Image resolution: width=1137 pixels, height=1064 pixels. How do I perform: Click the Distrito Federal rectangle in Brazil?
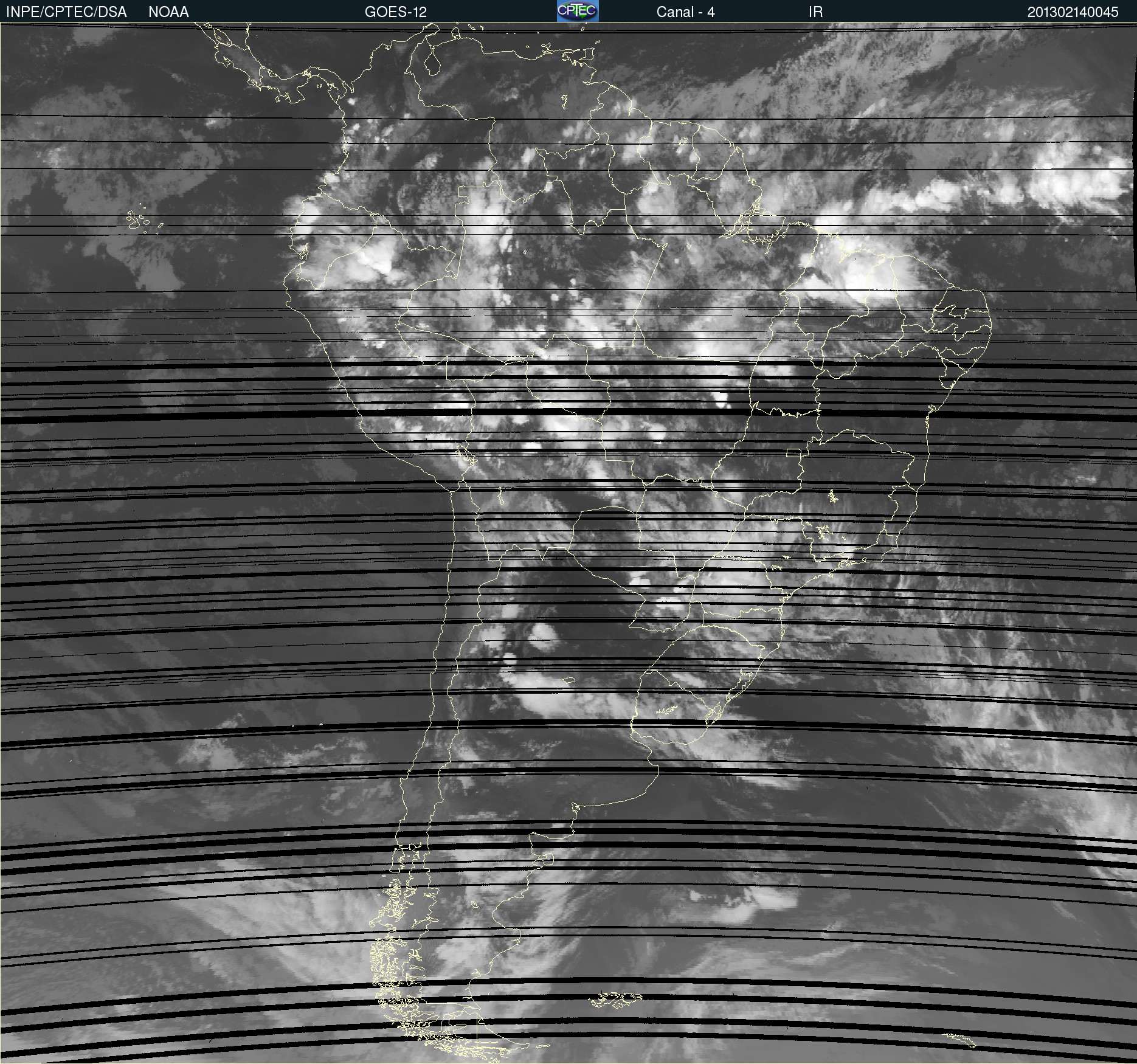click(x=793, y=453)
